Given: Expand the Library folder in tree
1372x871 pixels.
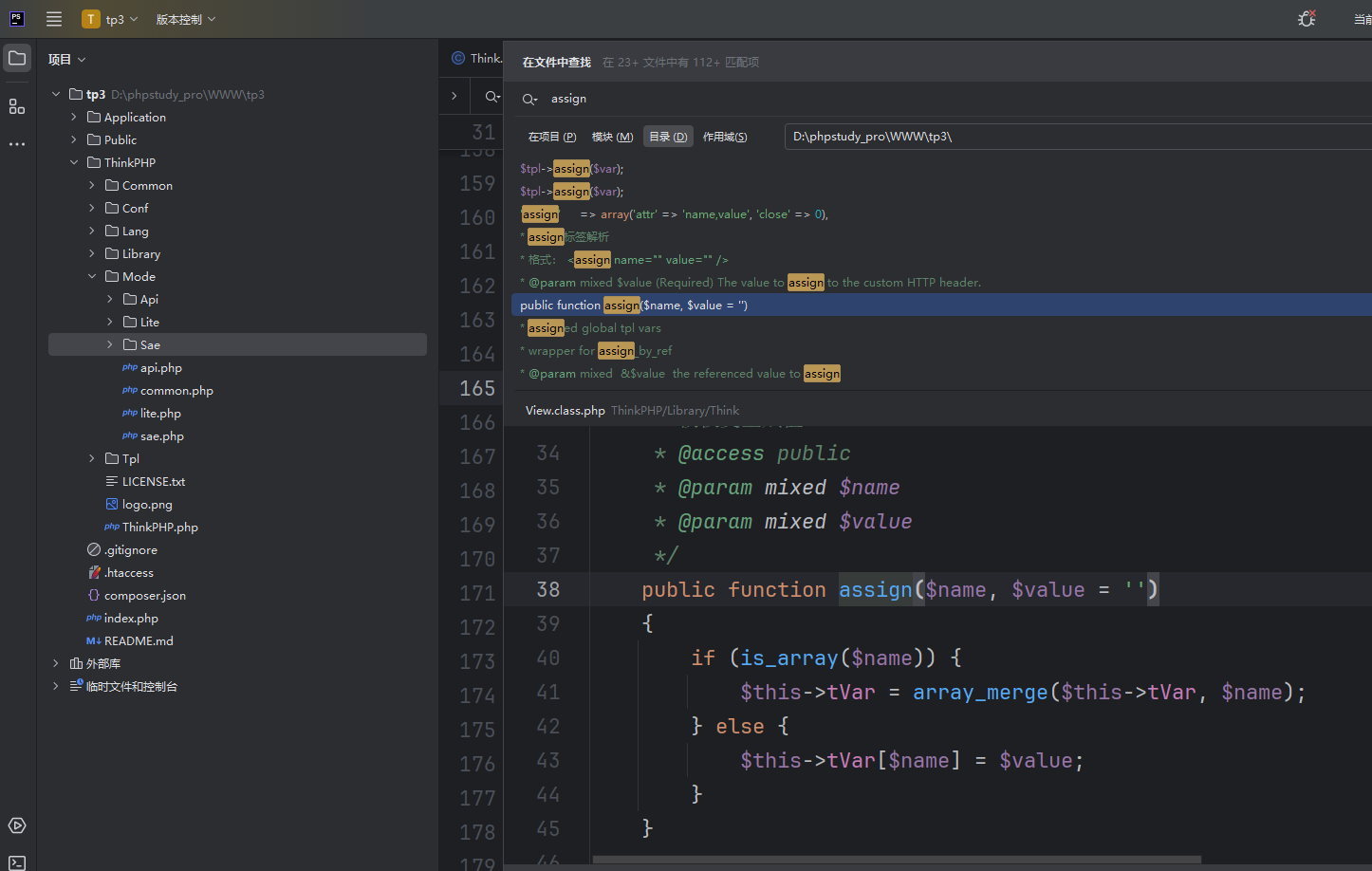Looking at the screenshot, I should [92, 254].
